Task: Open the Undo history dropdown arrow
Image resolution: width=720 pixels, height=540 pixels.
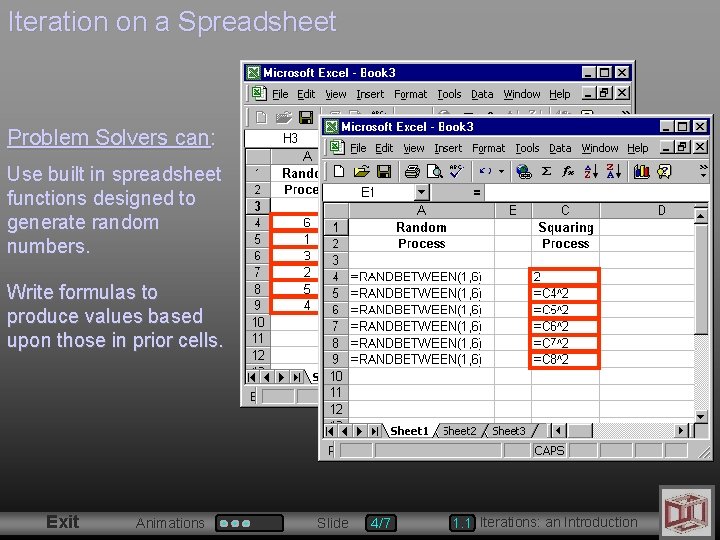Action: [x=501, y=172]
